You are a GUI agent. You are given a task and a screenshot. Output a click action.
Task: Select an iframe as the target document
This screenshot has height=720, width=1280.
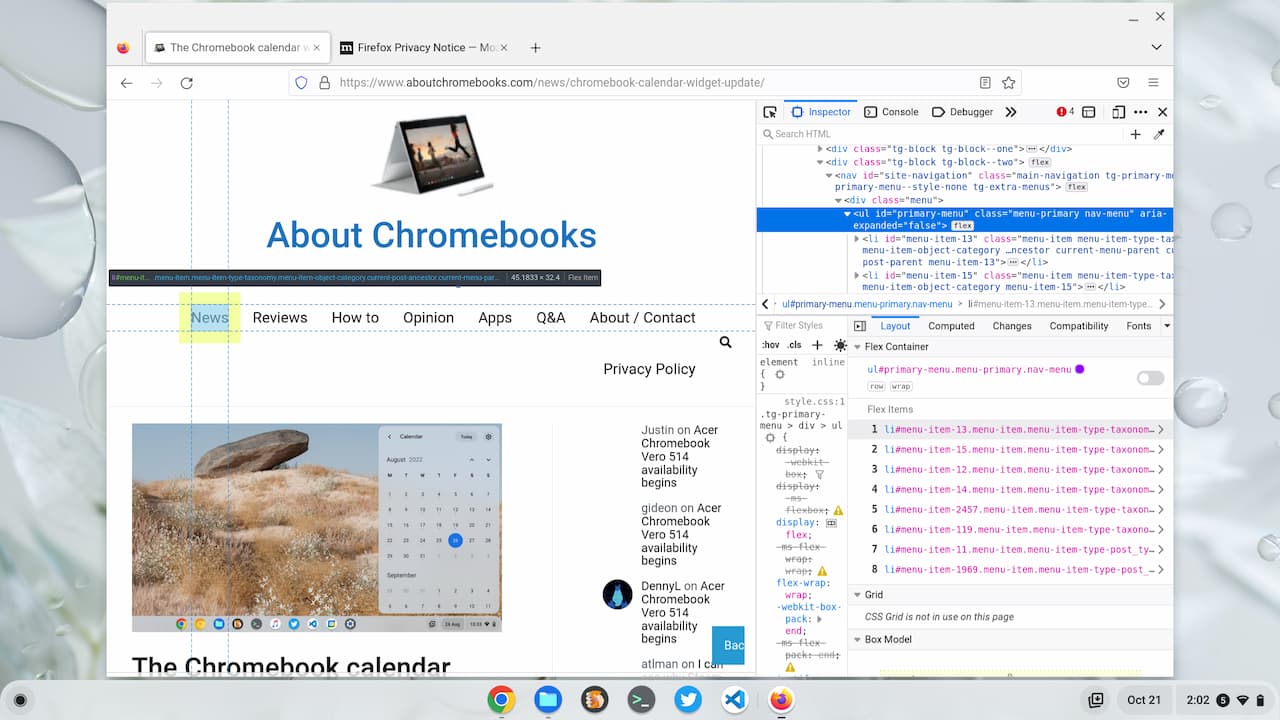coord(1089,112)
